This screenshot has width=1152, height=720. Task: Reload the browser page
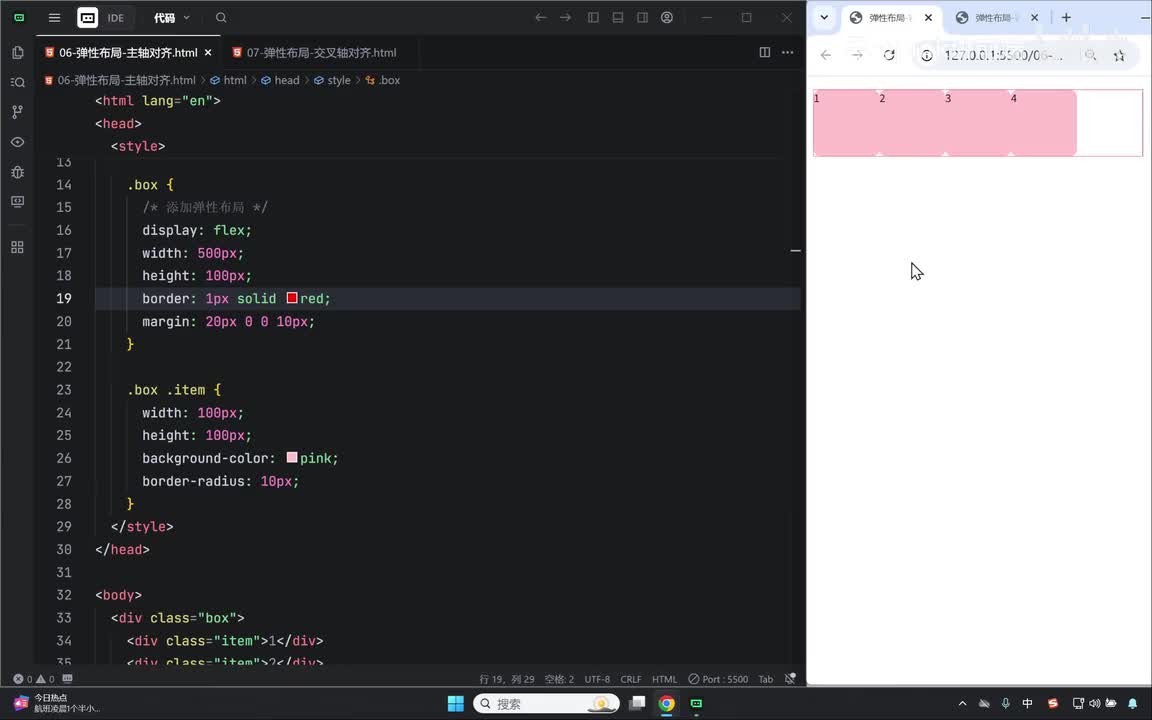[889, 55]
